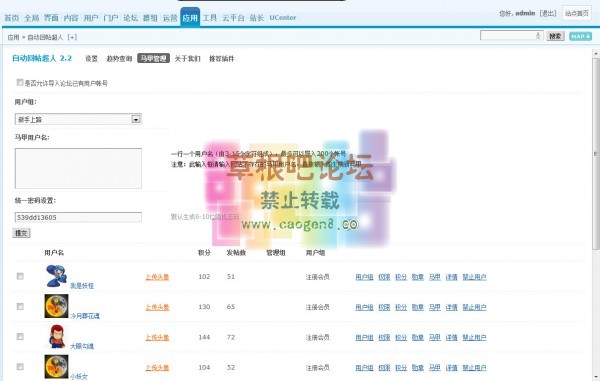
Task: Open username link 大眼勾魂
Action: click(82, 346)
